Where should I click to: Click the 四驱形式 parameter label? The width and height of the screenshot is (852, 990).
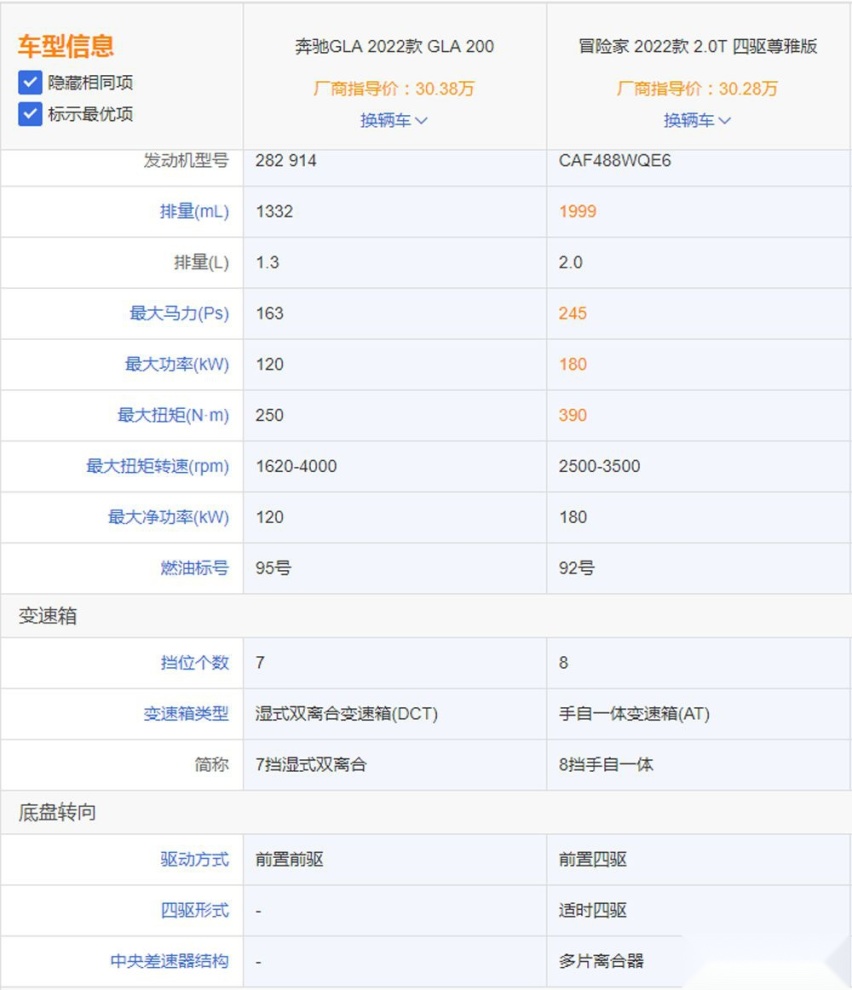[x=195, y=910]
